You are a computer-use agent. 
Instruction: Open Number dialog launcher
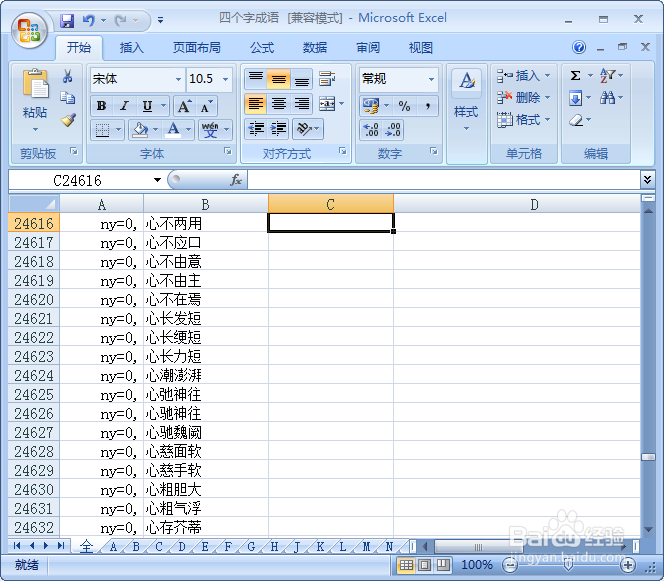[x=434, y=151]
